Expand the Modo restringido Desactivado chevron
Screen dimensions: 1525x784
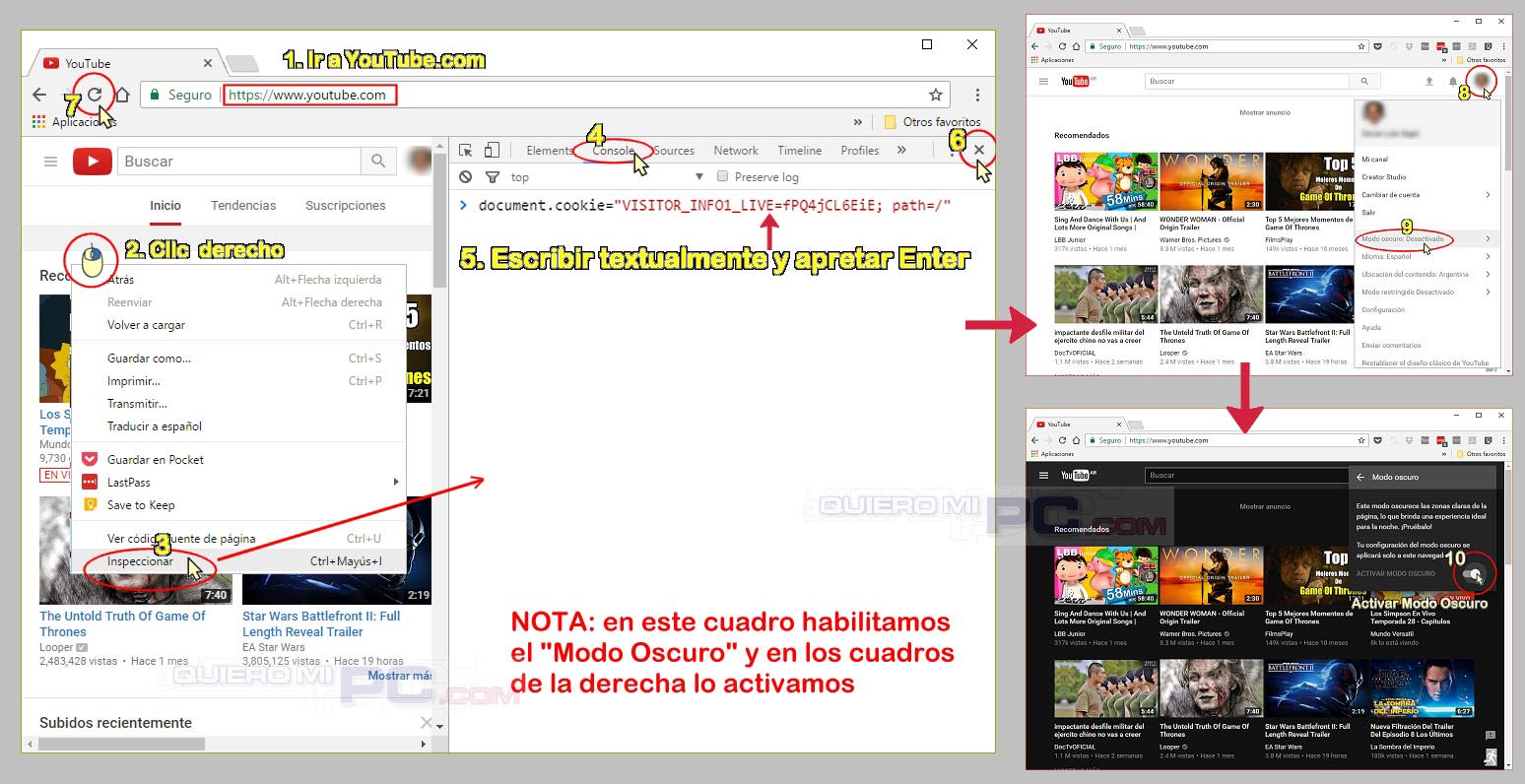click(1488, 293)
